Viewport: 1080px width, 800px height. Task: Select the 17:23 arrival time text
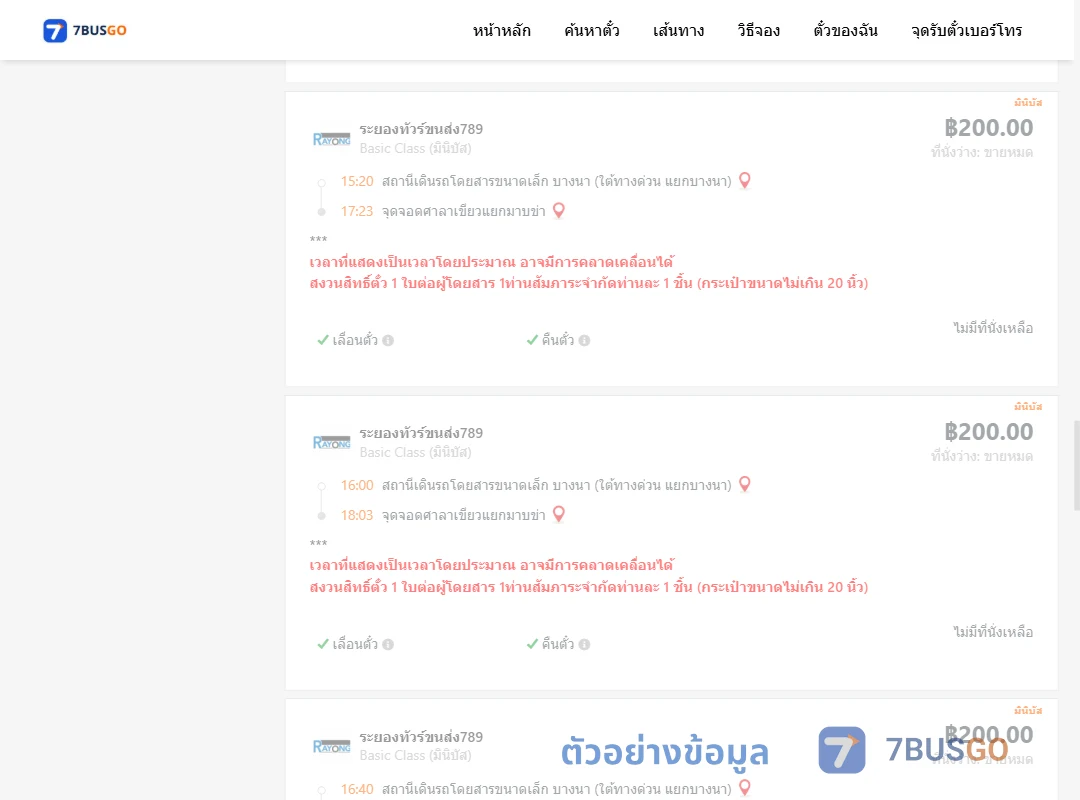357,211
